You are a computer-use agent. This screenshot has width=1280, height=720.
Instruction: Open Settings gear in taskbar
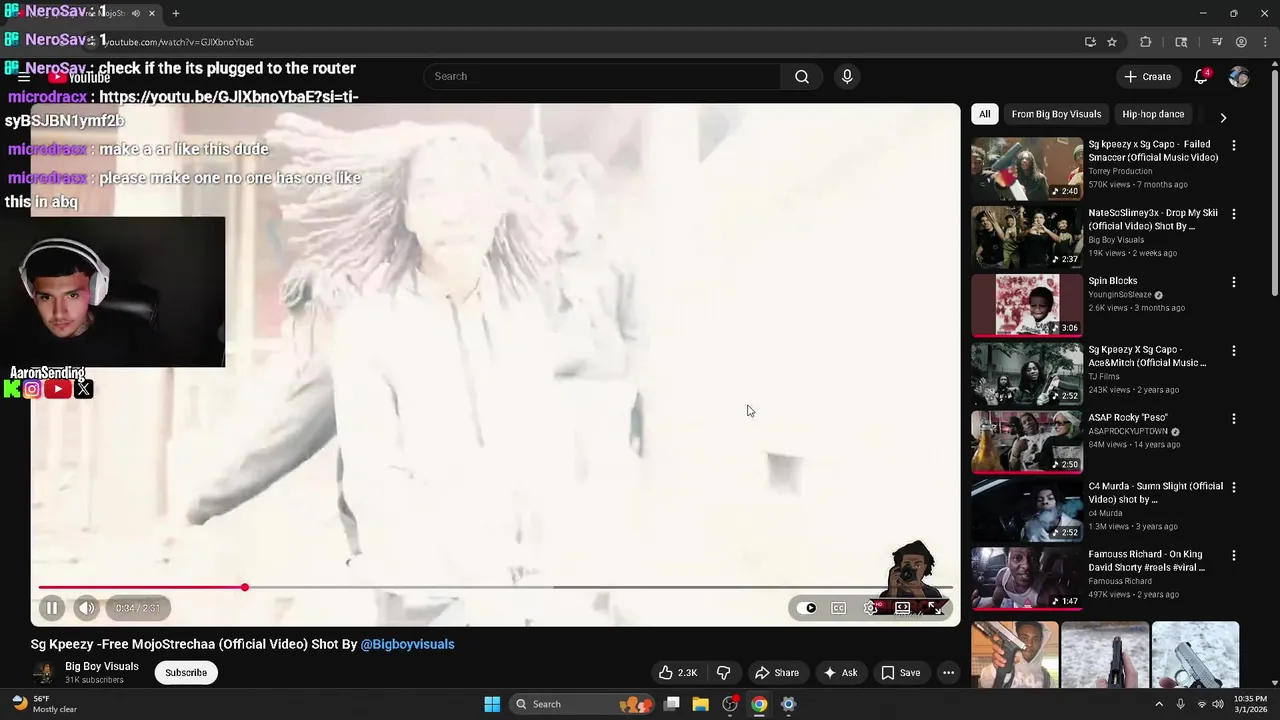788,704
